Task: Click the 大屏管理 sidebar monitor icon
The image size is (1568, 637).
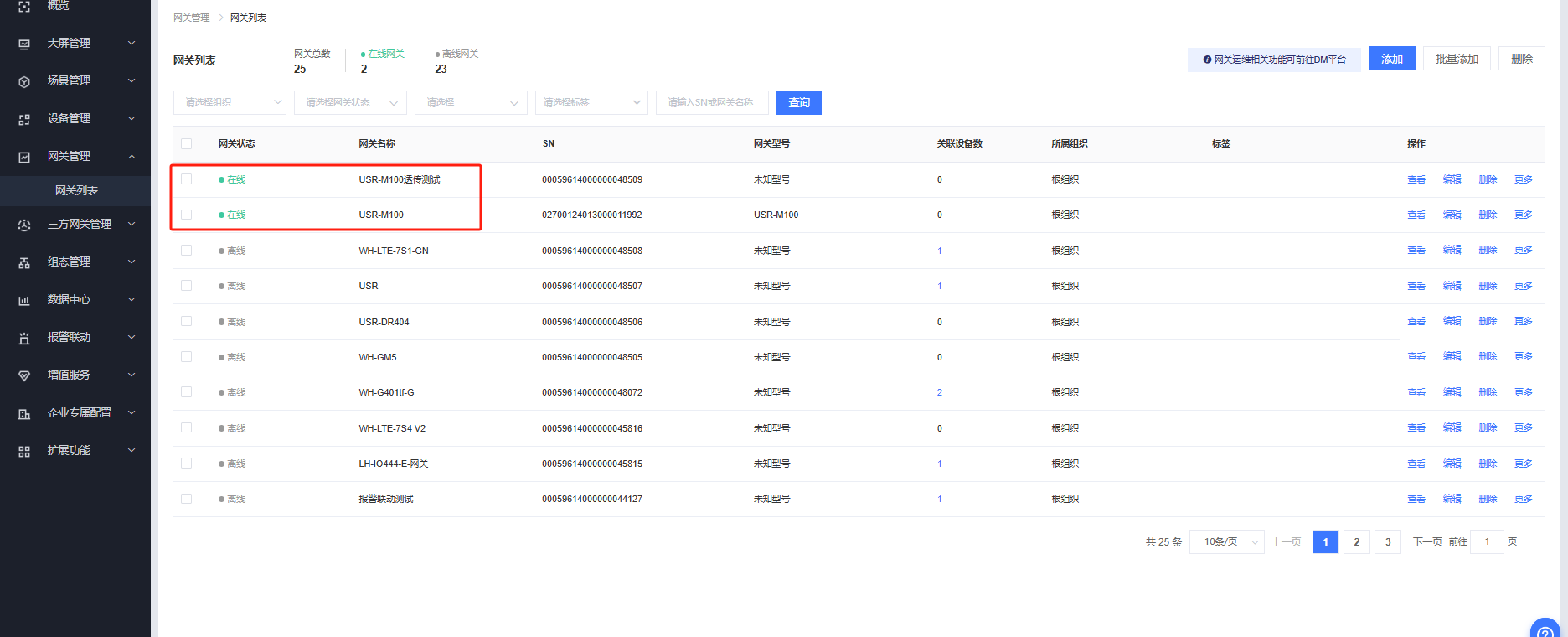Action: tap(24, 44)
